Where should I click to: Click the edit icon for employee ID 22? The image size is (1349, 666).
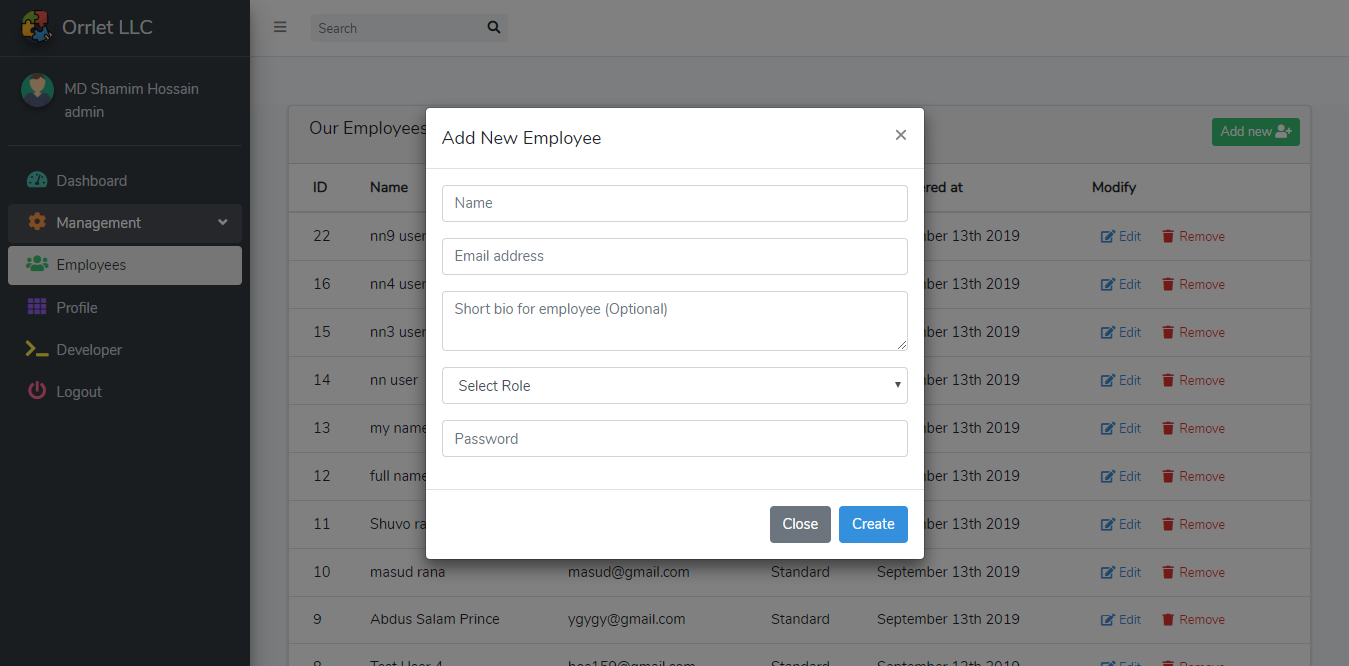[x=1107, y=237]
